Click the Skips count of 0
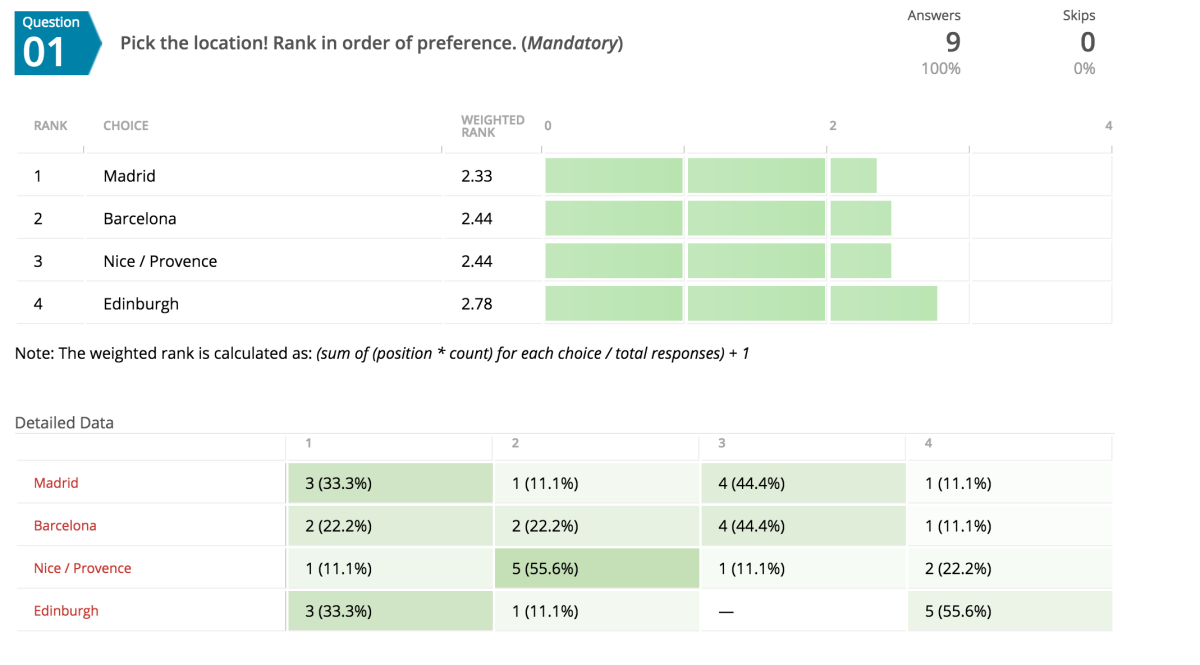This screenshot has width=1200, height=665. (x=1087, y=42)
